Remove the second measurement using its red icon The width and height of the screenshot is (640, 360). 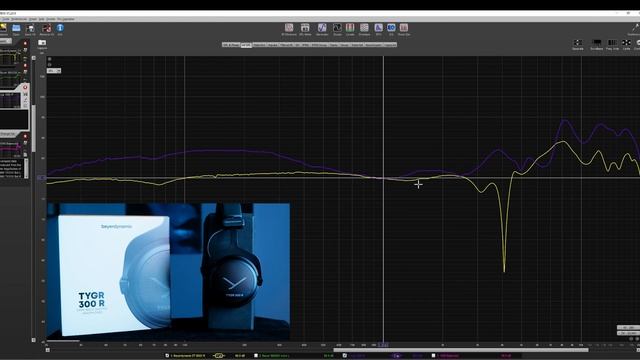[25, 65]
